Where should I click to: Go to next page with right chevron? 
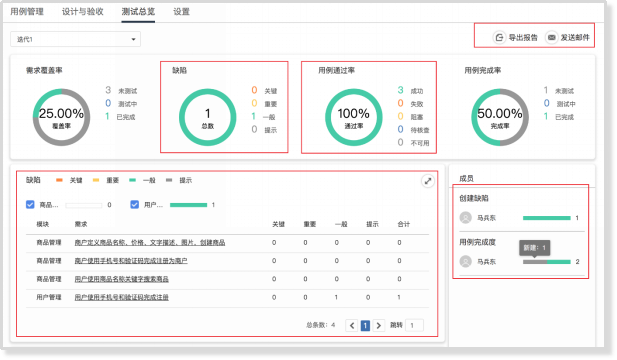[x=379, y=325]
